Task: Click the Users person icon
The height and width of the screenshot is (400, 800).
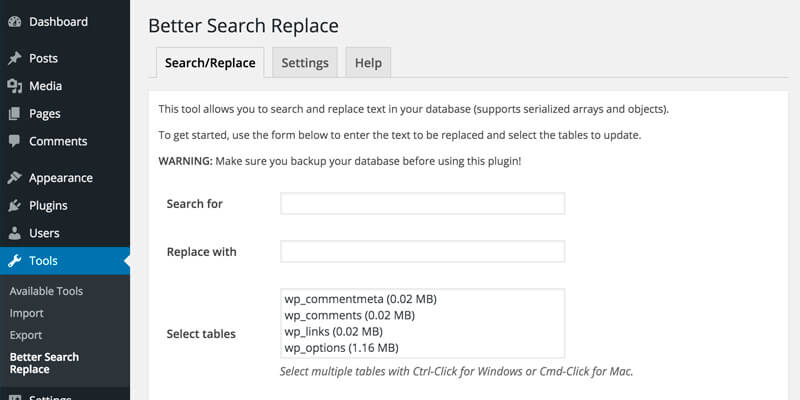Action: (x=14, y=234)
